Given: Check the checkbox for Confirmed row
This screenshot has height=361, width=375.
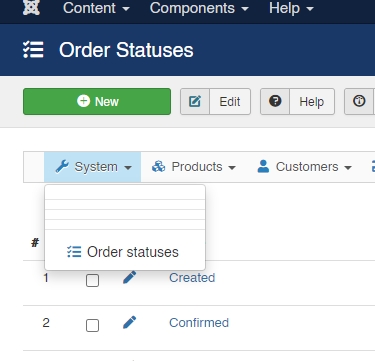Looking at the screenshot, I should pos(92,325).
